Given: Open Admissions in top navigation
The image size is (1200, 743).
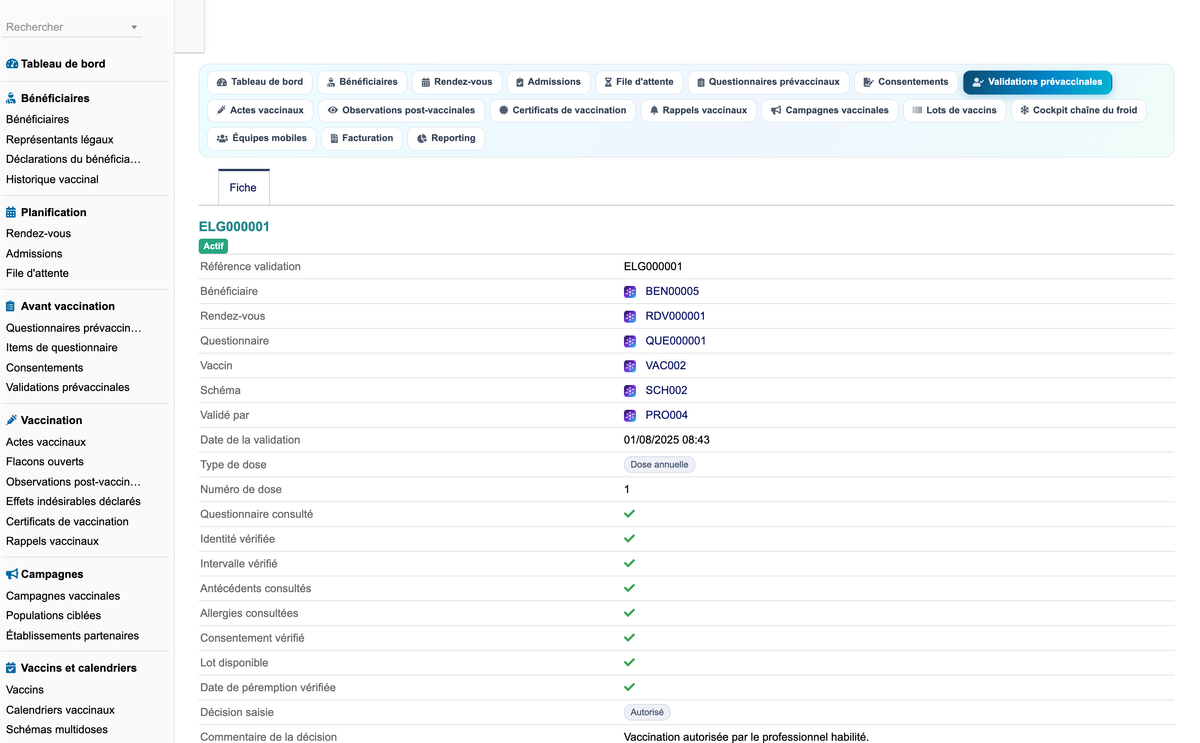Looking at the screenshot, I should tap(548, 82).
